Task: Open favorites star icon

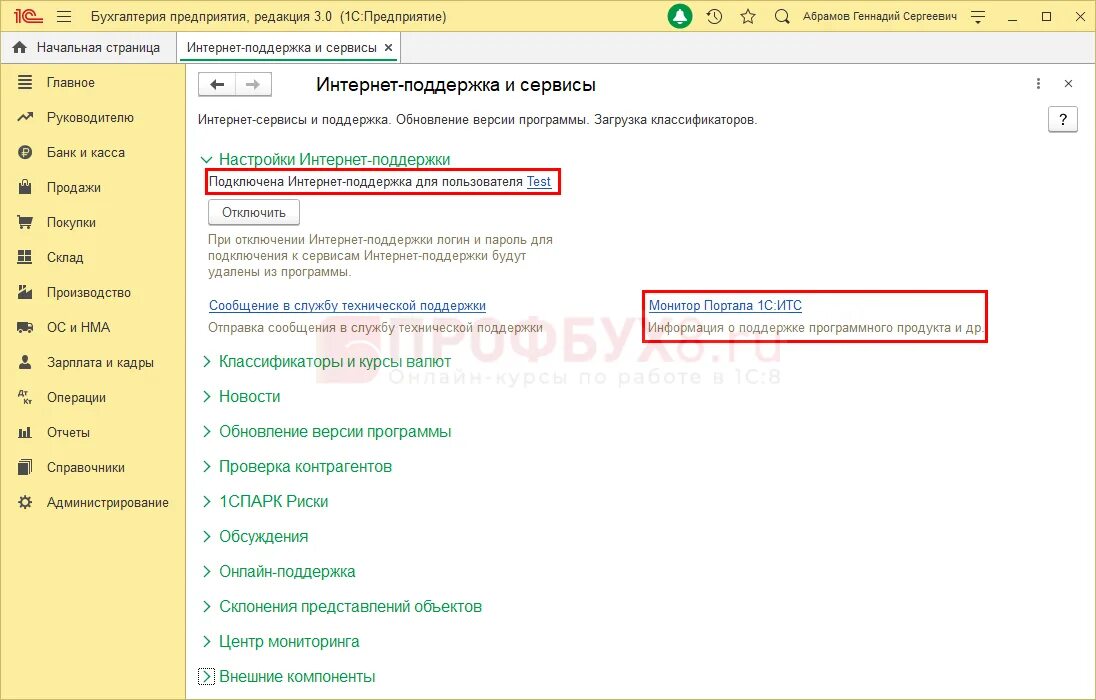Action: pos(748,16)
